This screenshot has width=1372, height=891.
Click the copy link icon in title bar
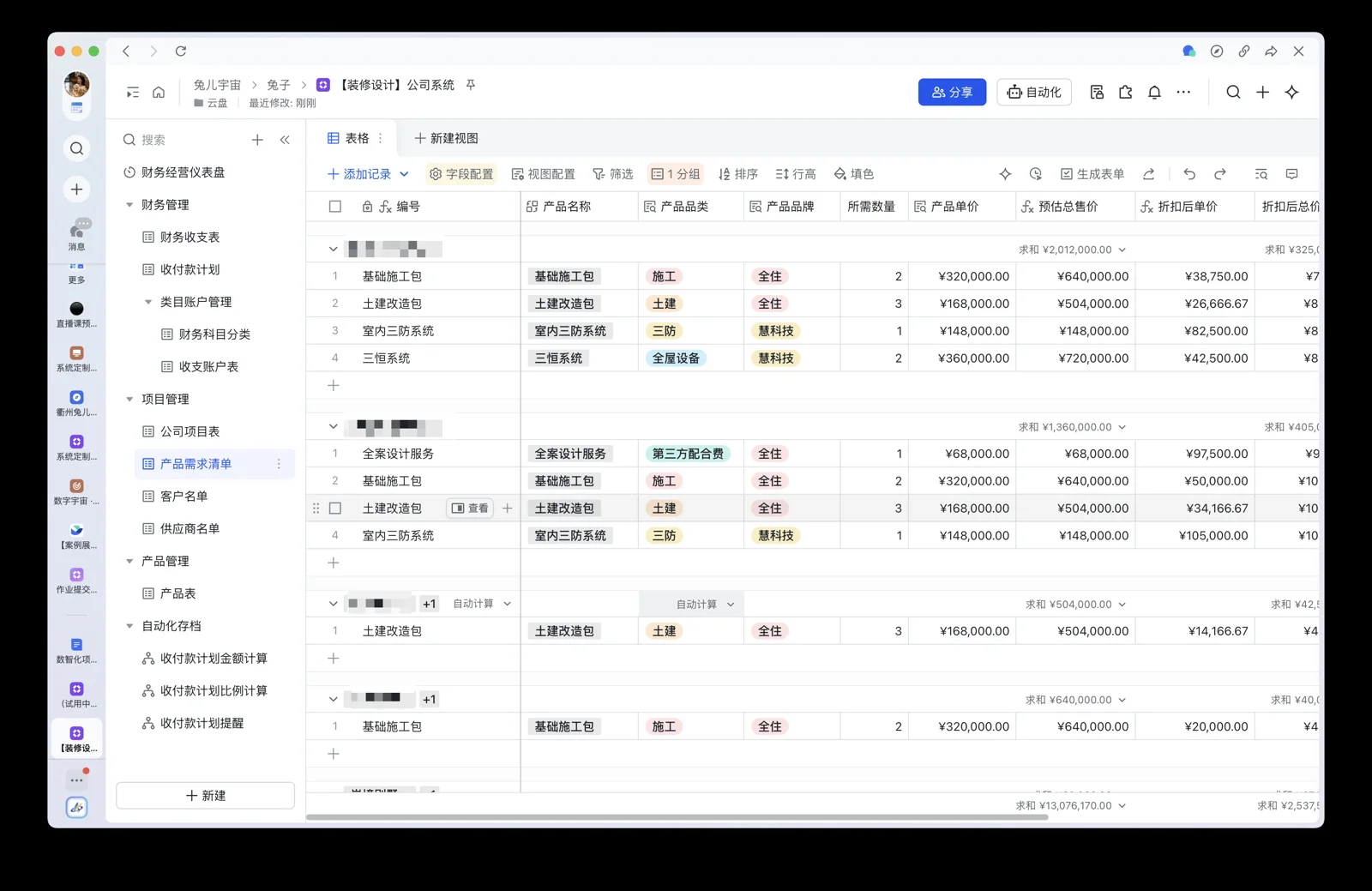[x=1243, y=51]
